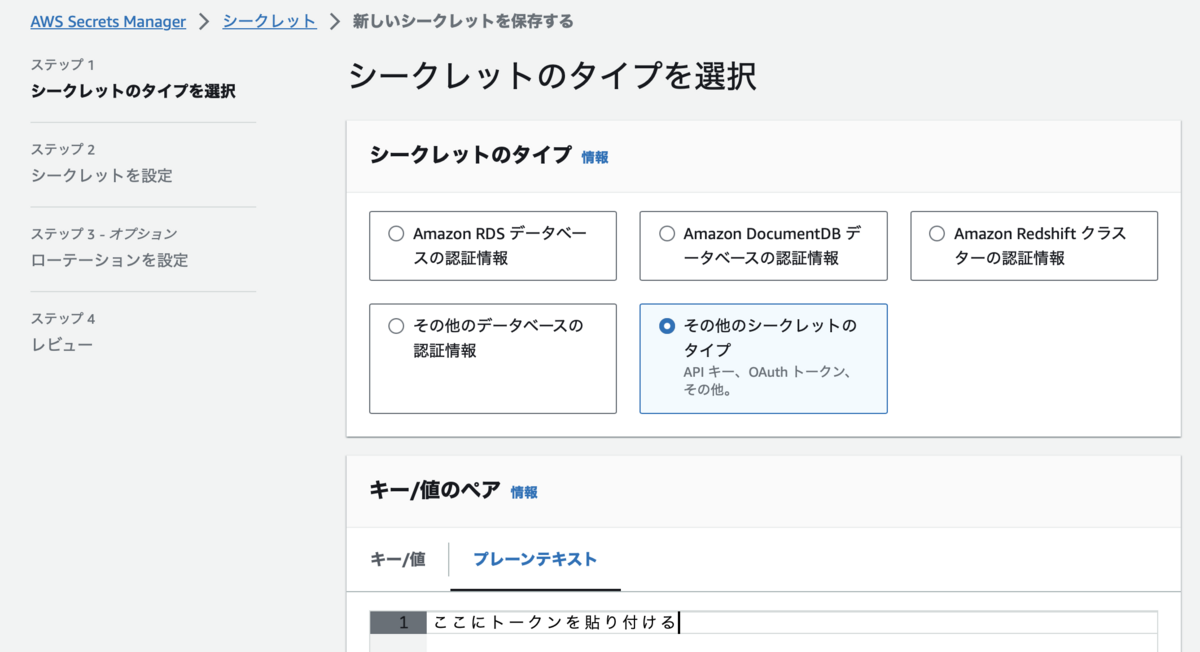Screen dimensions: 1200x652
Task: Select その他のデータベースの認証情報 radio option
Action: 396,326
